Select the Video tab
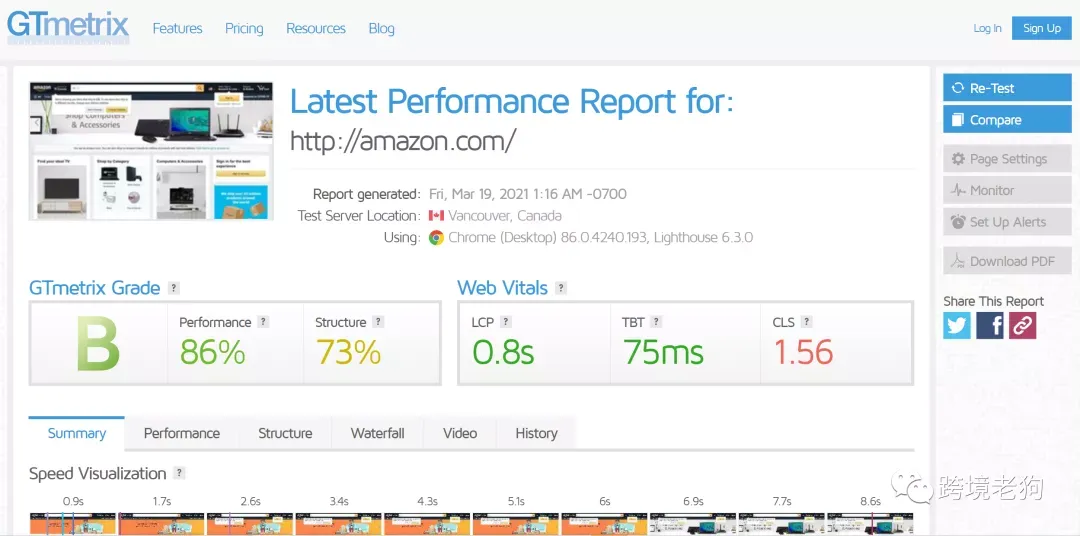 point(460,433)
